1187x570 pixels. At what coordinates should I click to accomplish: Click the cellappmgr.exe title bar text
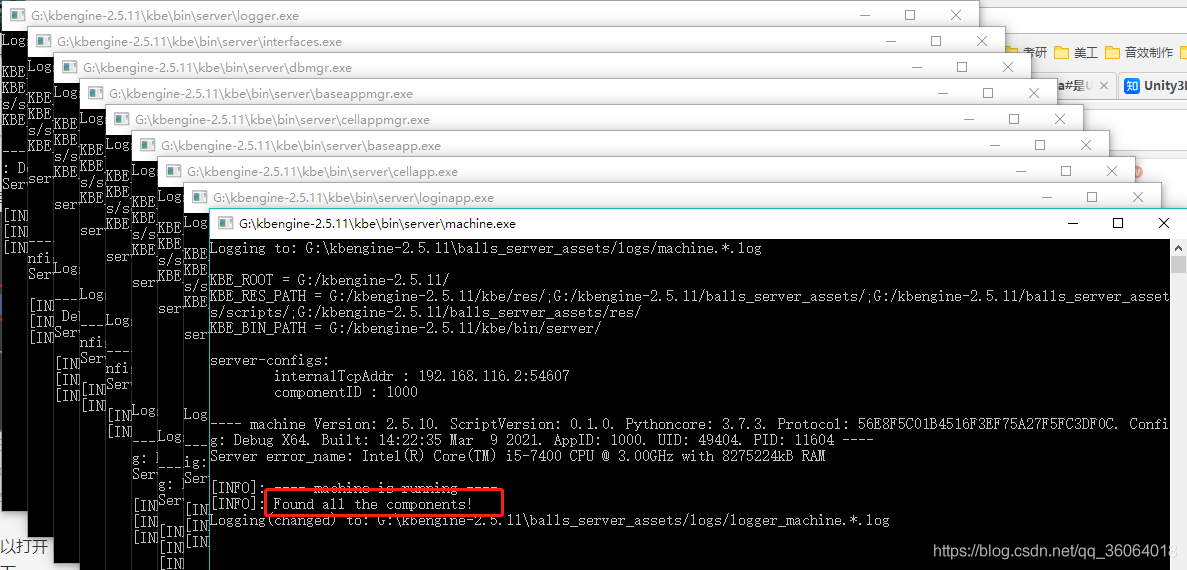(x=282, y=120)
